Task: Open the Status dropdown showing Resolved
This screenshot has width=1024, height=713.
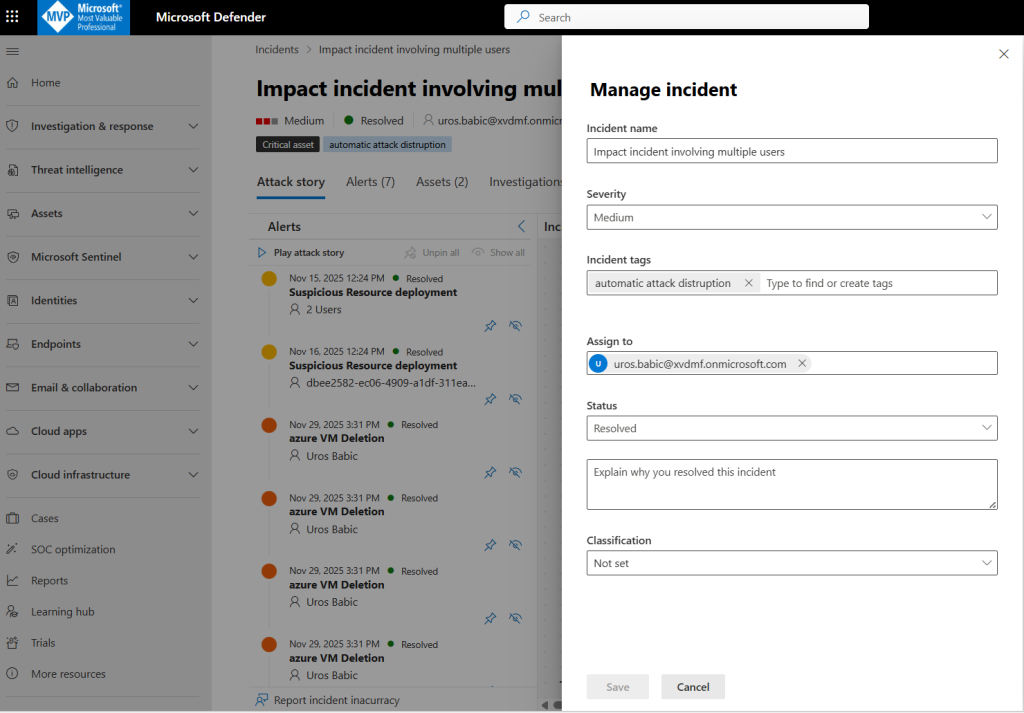Action: pyautogui.click(x=791, y=428)
